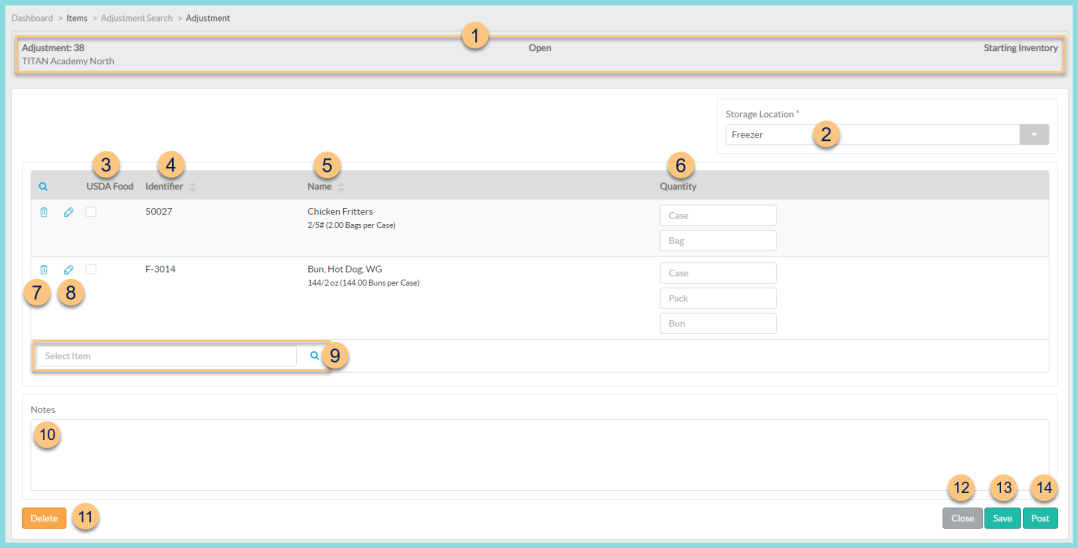Viewport: 1078px width, 548px height.
Task: Click the 2/5# (2.00 Bags per Case) text
Action: click(351, 226)
